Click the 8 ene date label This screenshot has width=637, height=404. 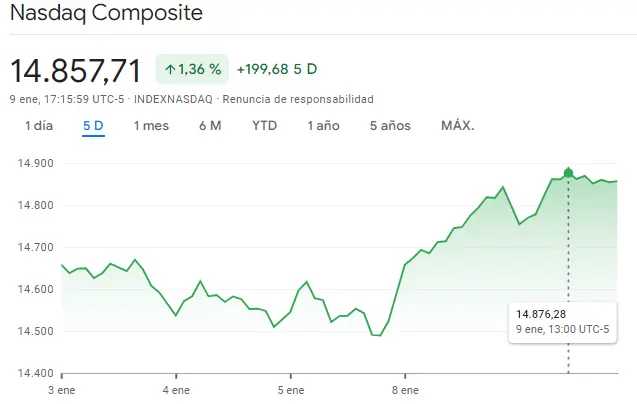(x=404, y=388)
